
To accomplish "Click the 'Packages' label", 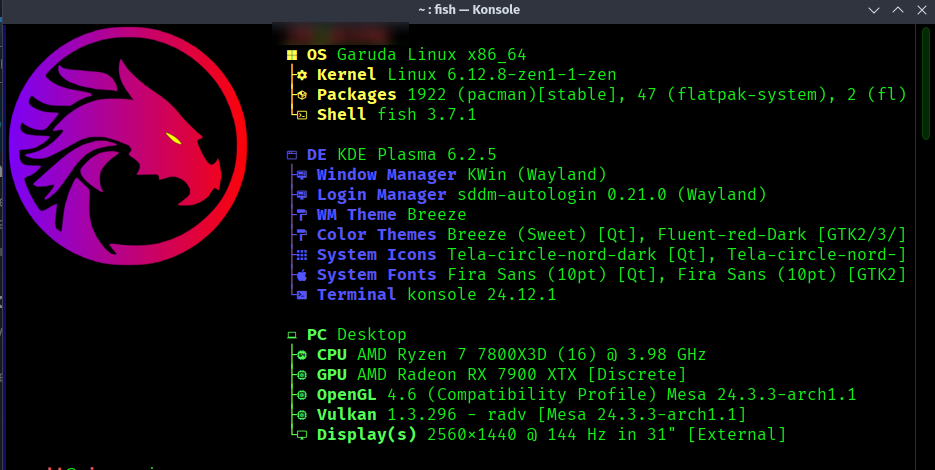I will click(357, 95).
